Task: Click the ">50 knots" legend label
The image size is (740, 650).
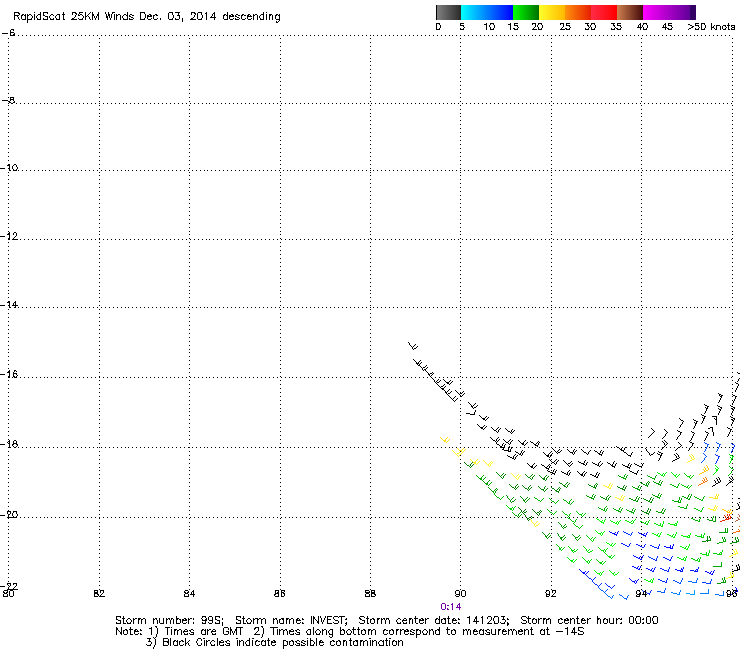Action: tap(711, 27)
